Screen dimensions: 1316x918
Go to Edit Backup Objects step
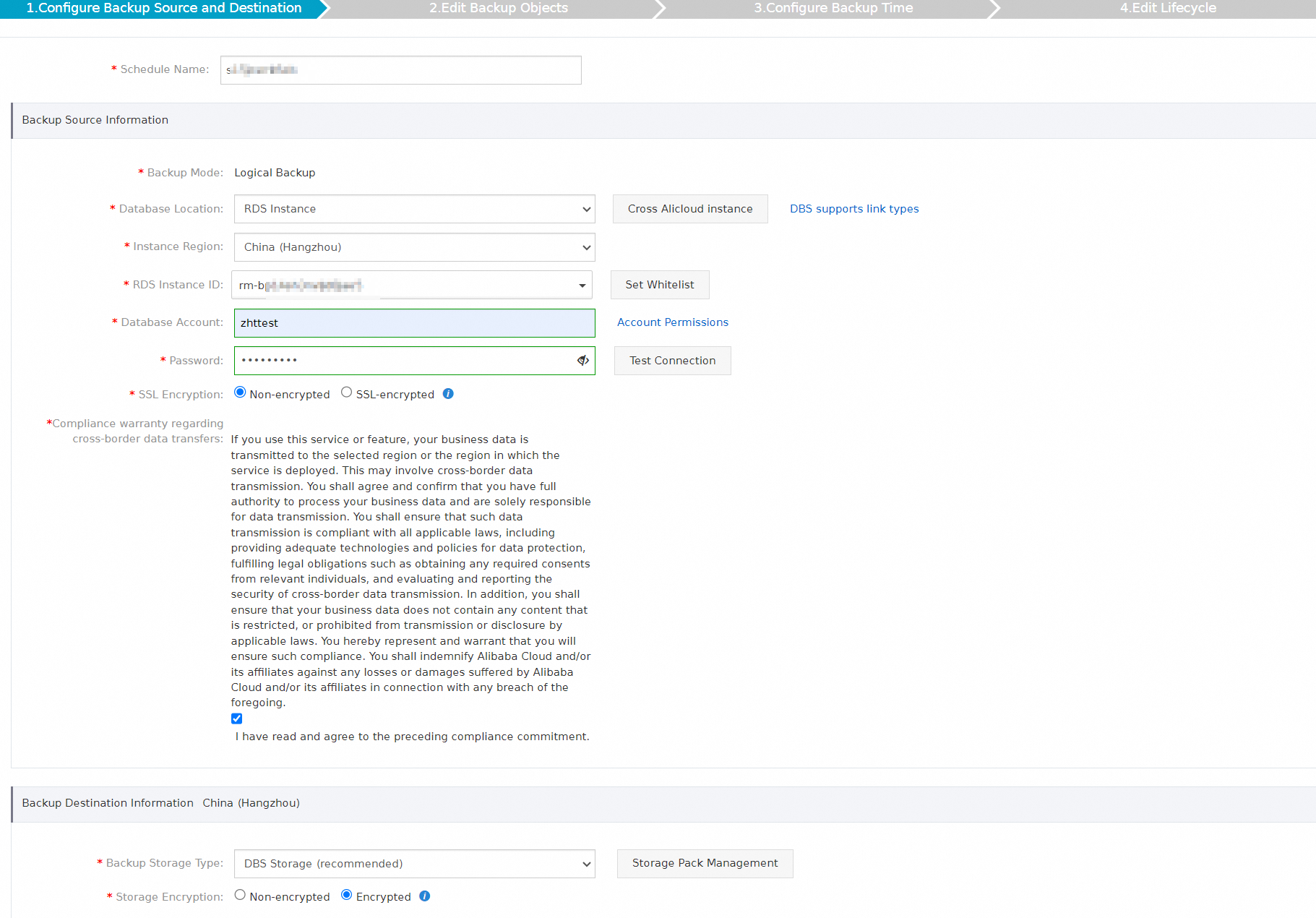(x=499, y=9)
